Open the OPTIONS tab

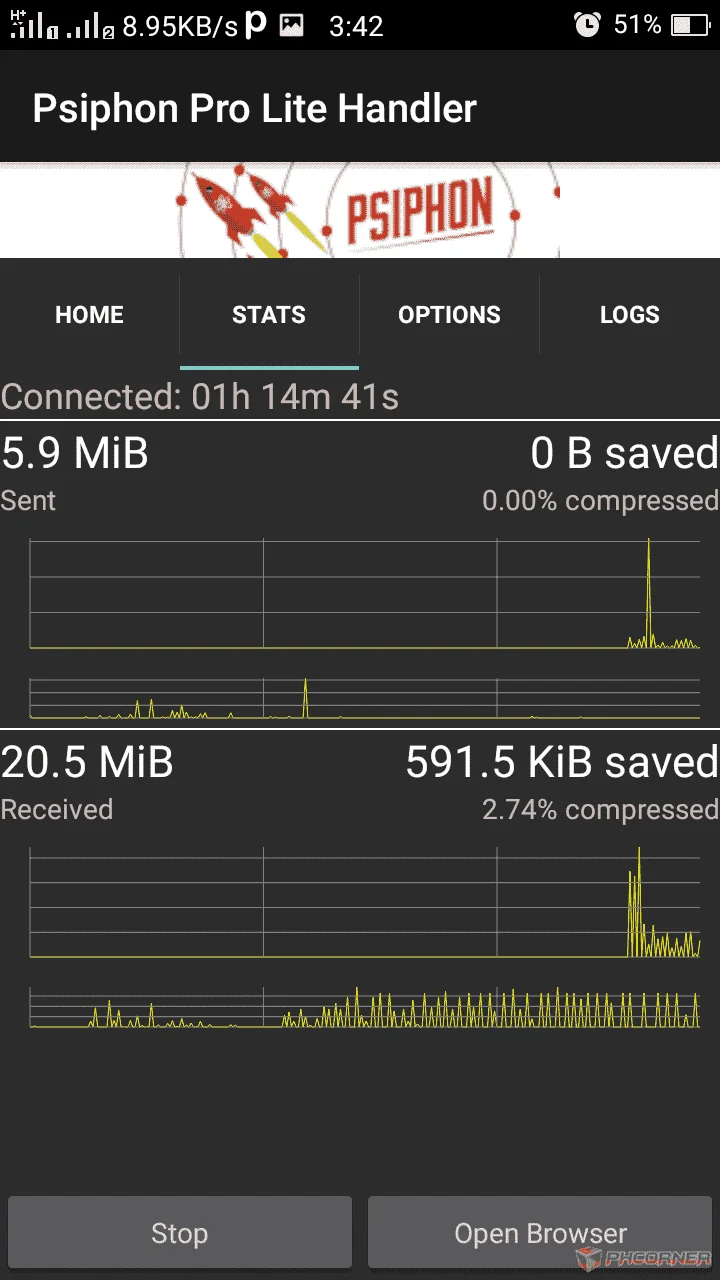(449, 315)
